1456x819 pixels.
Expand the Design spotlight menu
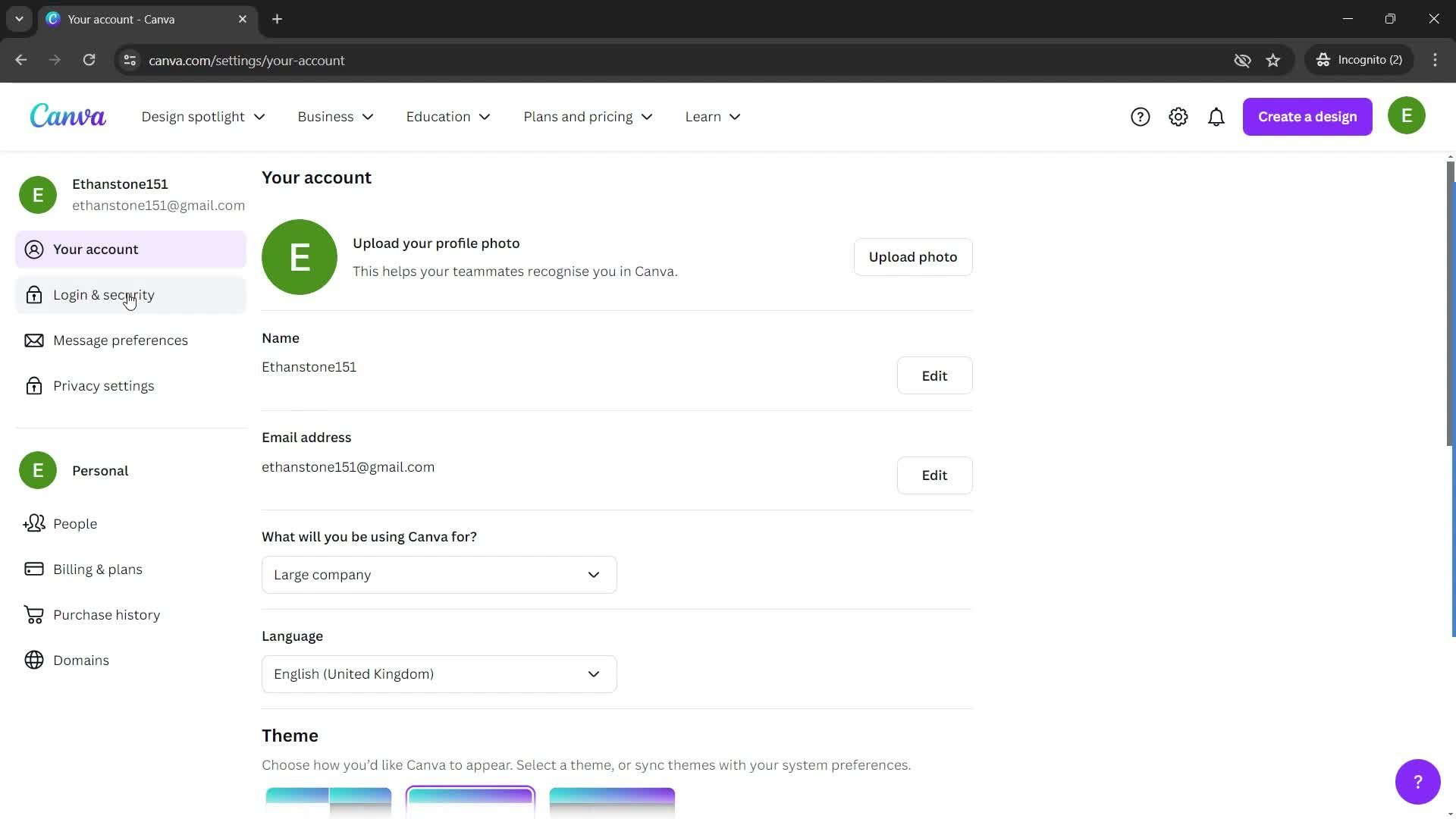[x=201, y=116]
